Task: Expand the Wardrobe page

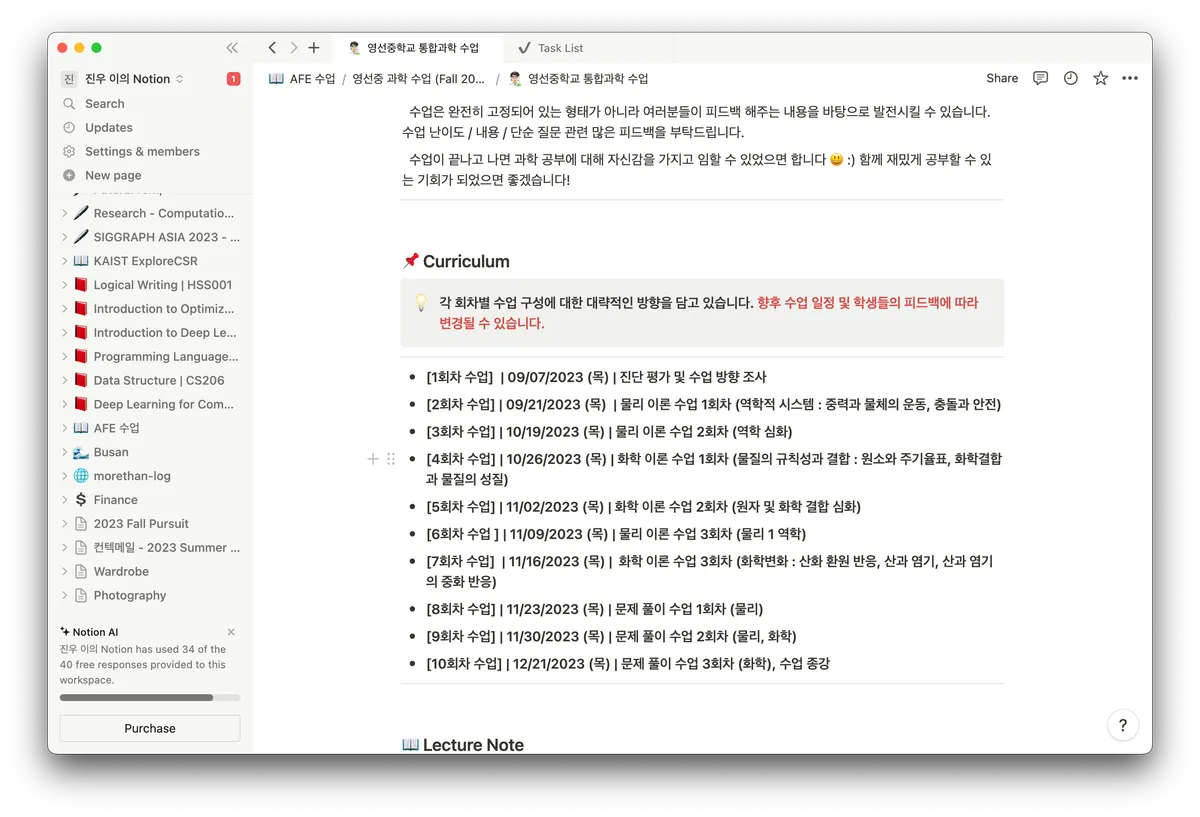Action: (x=65, y=572)
